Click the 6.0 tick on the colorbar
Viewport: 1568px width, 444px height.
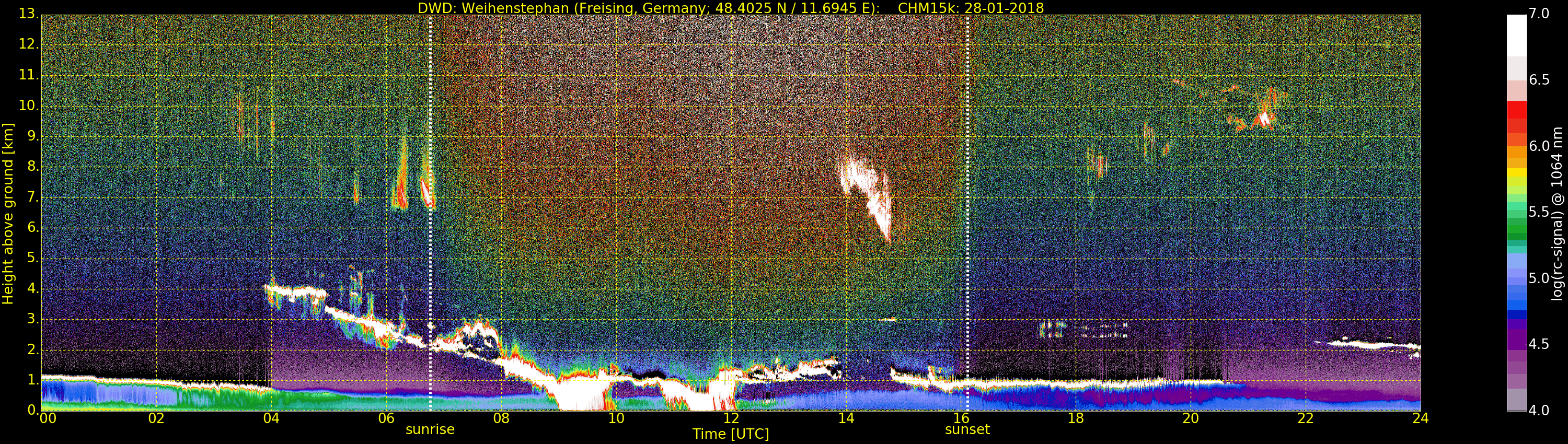[1539, 146]
